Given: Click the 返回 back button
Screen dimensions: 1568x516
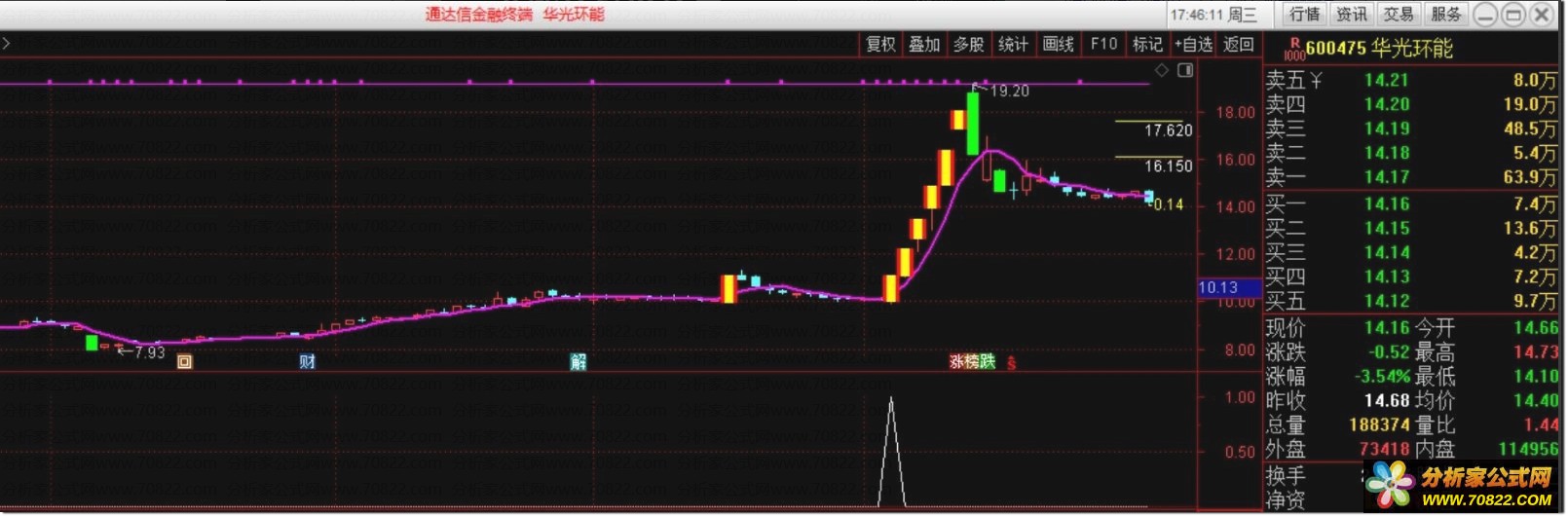Looking at the screenshot, I should pos(1239,44).
